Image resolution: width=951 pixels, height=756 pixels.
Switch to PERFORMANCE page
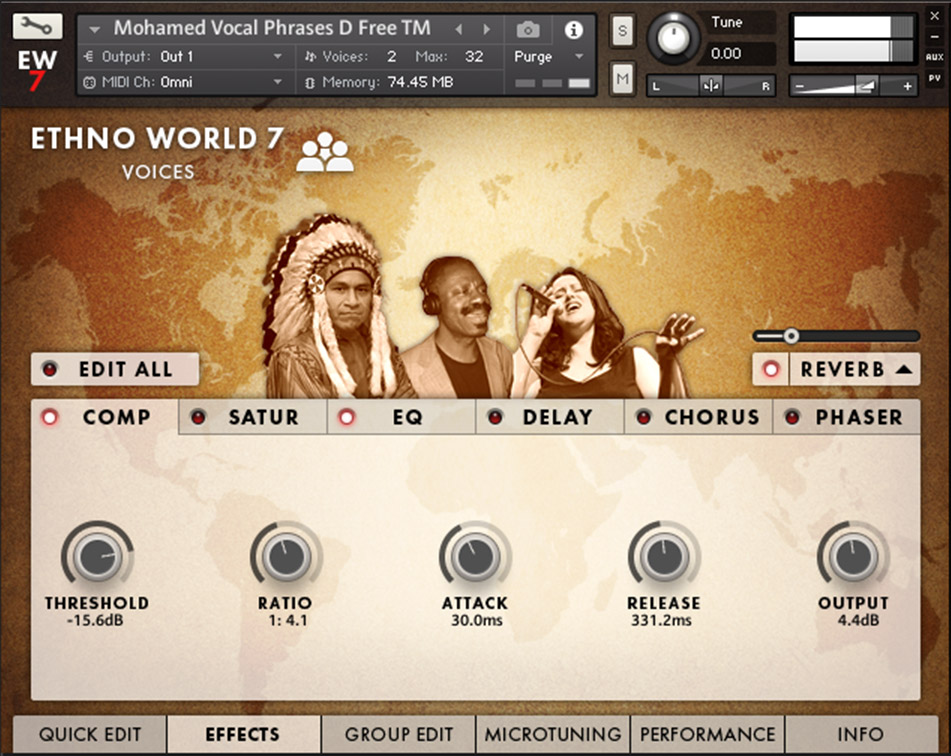coord(708,735)
